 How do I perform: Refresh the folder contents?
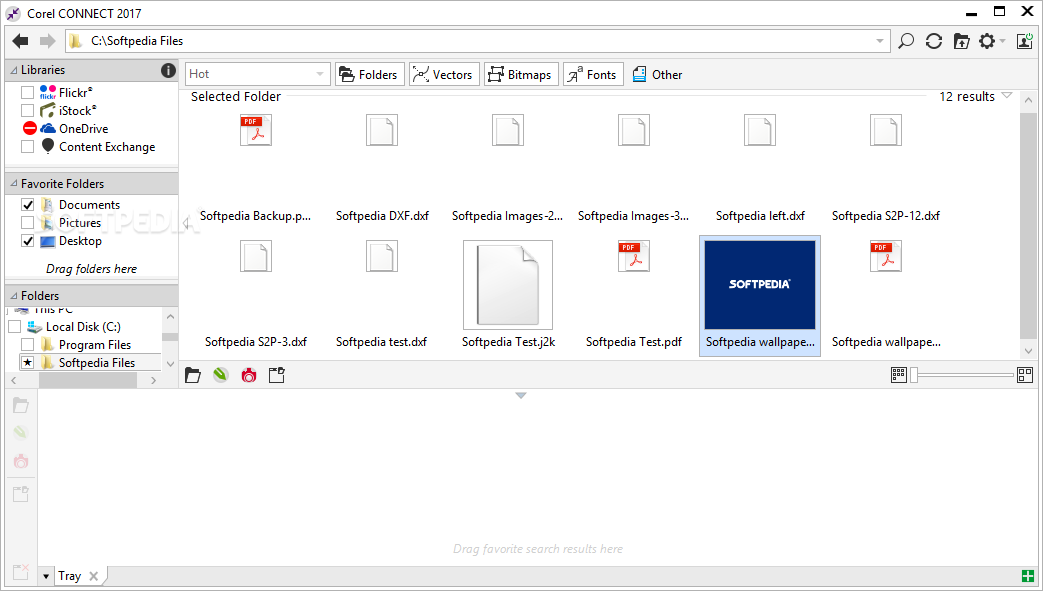click(934, 41)
